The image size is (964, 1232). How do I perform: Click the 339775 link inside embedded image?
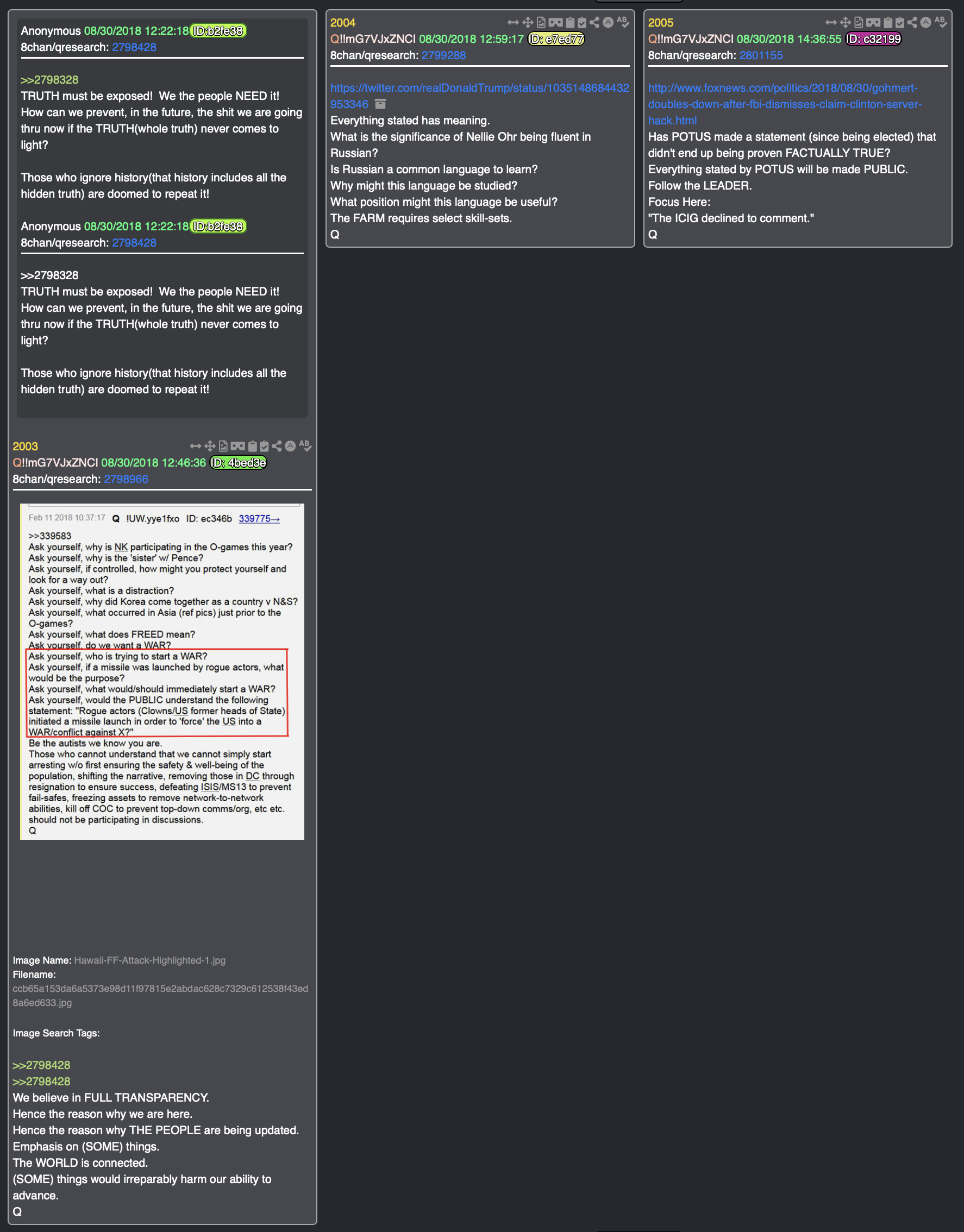tap(259, 518)
